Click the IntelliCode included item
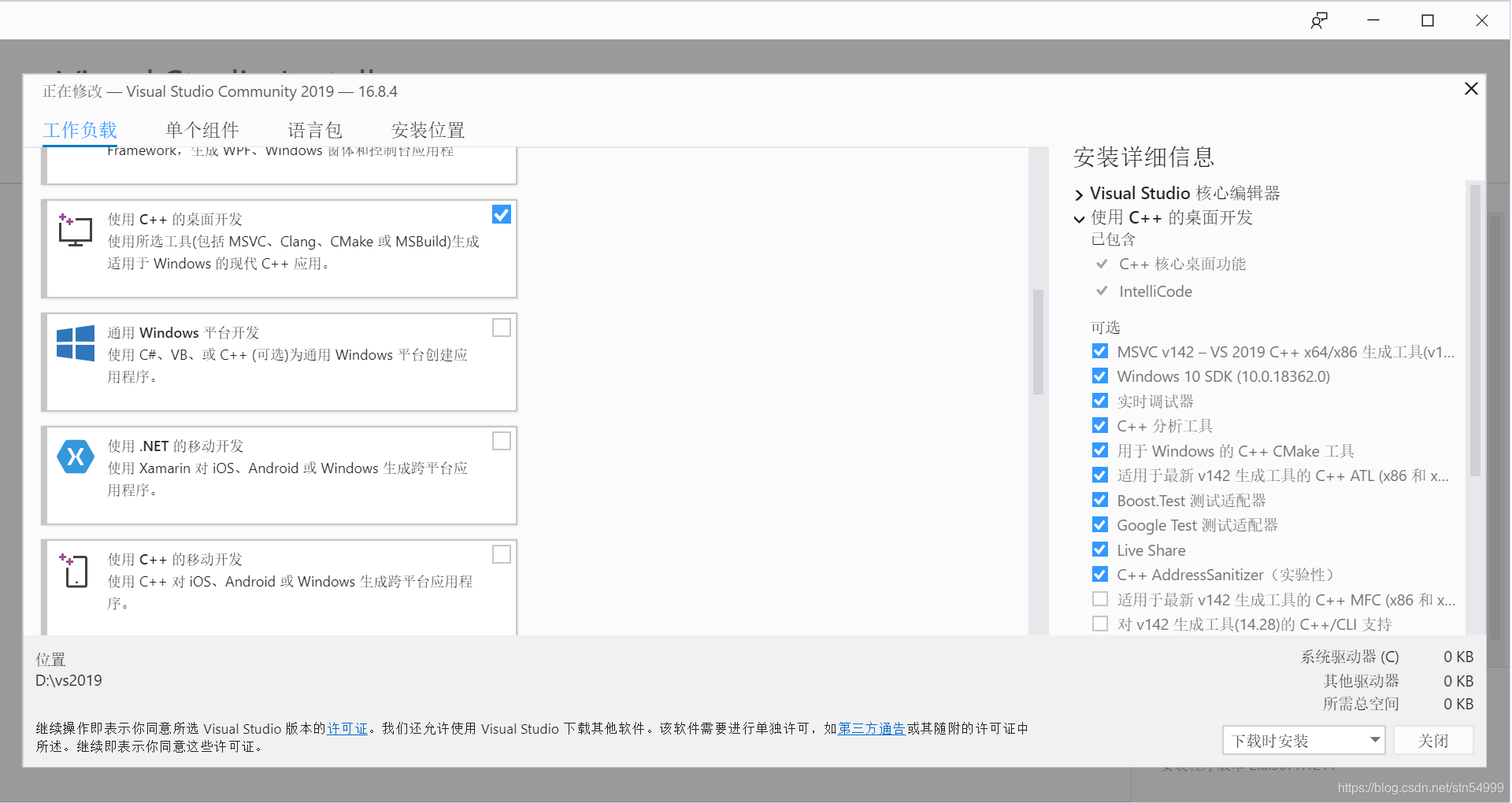This screenshot has height=803, width=1512. point(1155,291)
